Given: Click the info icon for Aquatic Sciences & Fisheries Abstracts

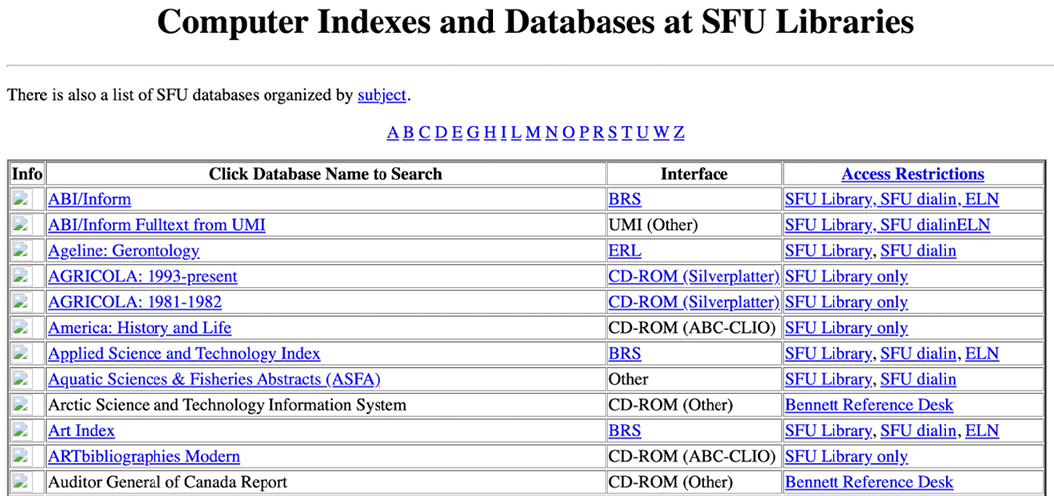Looking at the screenshot, I should [22, 379].
